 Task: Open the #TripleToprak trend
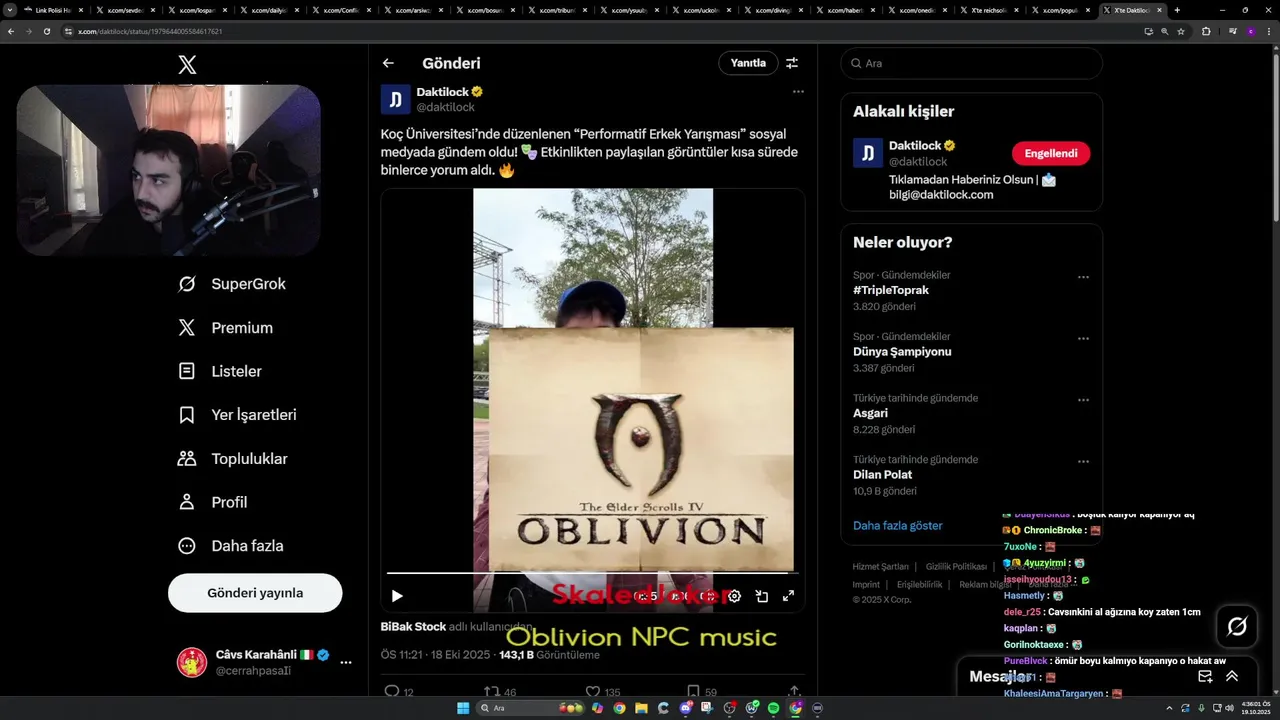[891, 290]
